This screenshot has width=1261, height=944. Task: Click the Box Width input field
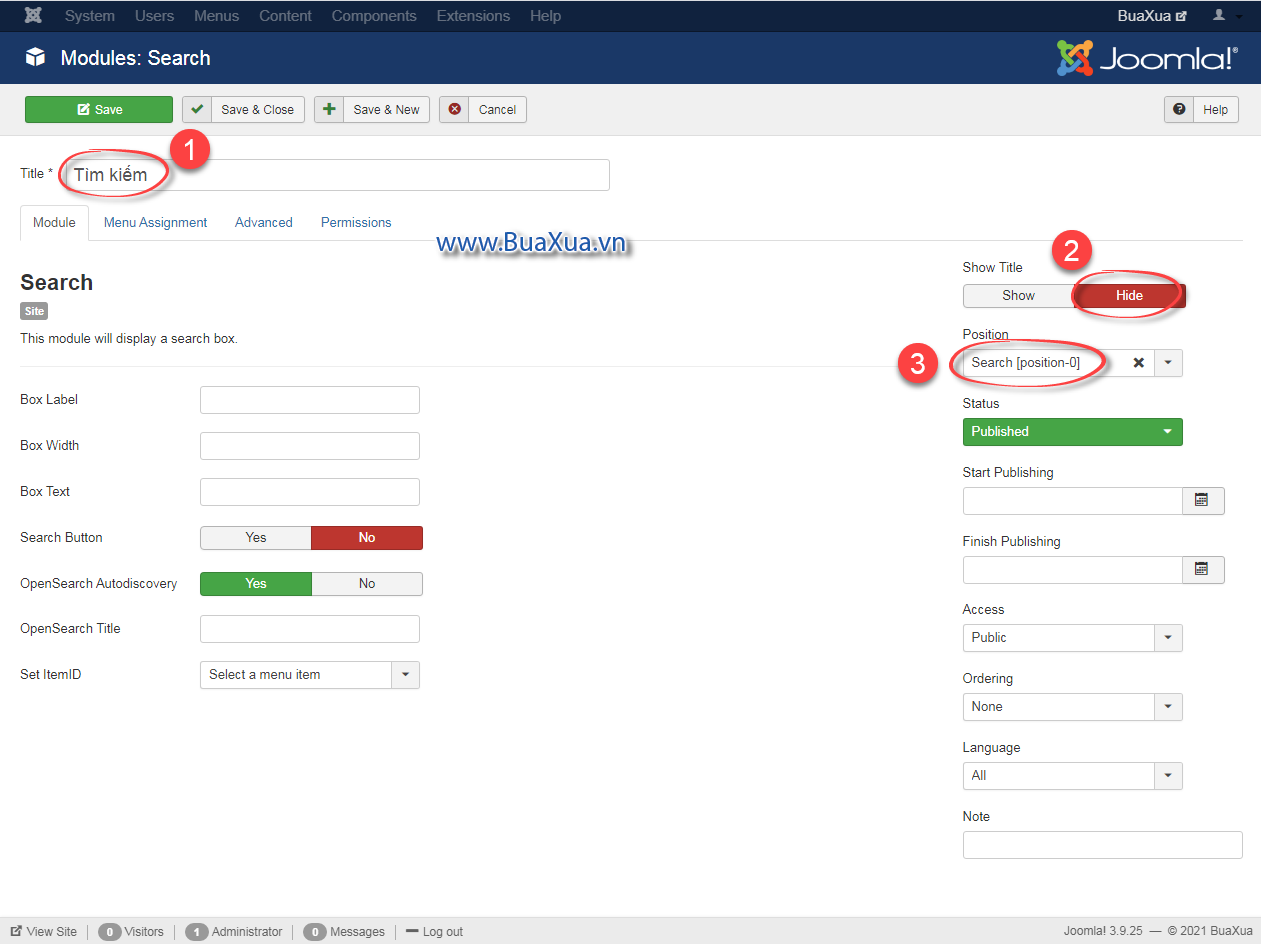(x=310, y=446)
